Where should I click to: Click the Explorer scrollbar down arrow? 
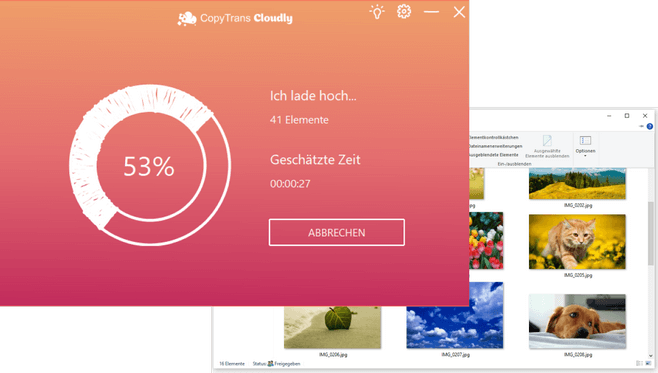650,356
